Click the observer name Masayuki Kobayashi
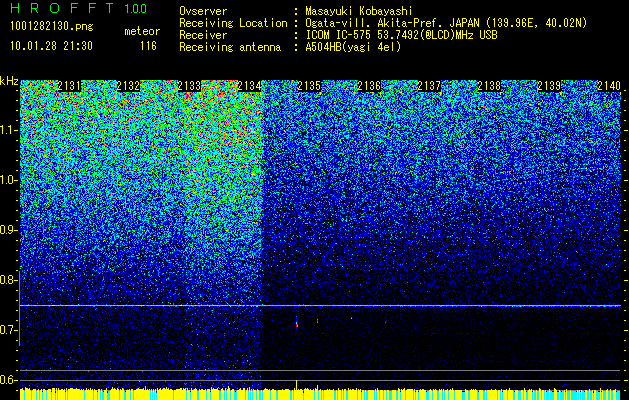The image size is (629, 400). [x=359, y=11]
